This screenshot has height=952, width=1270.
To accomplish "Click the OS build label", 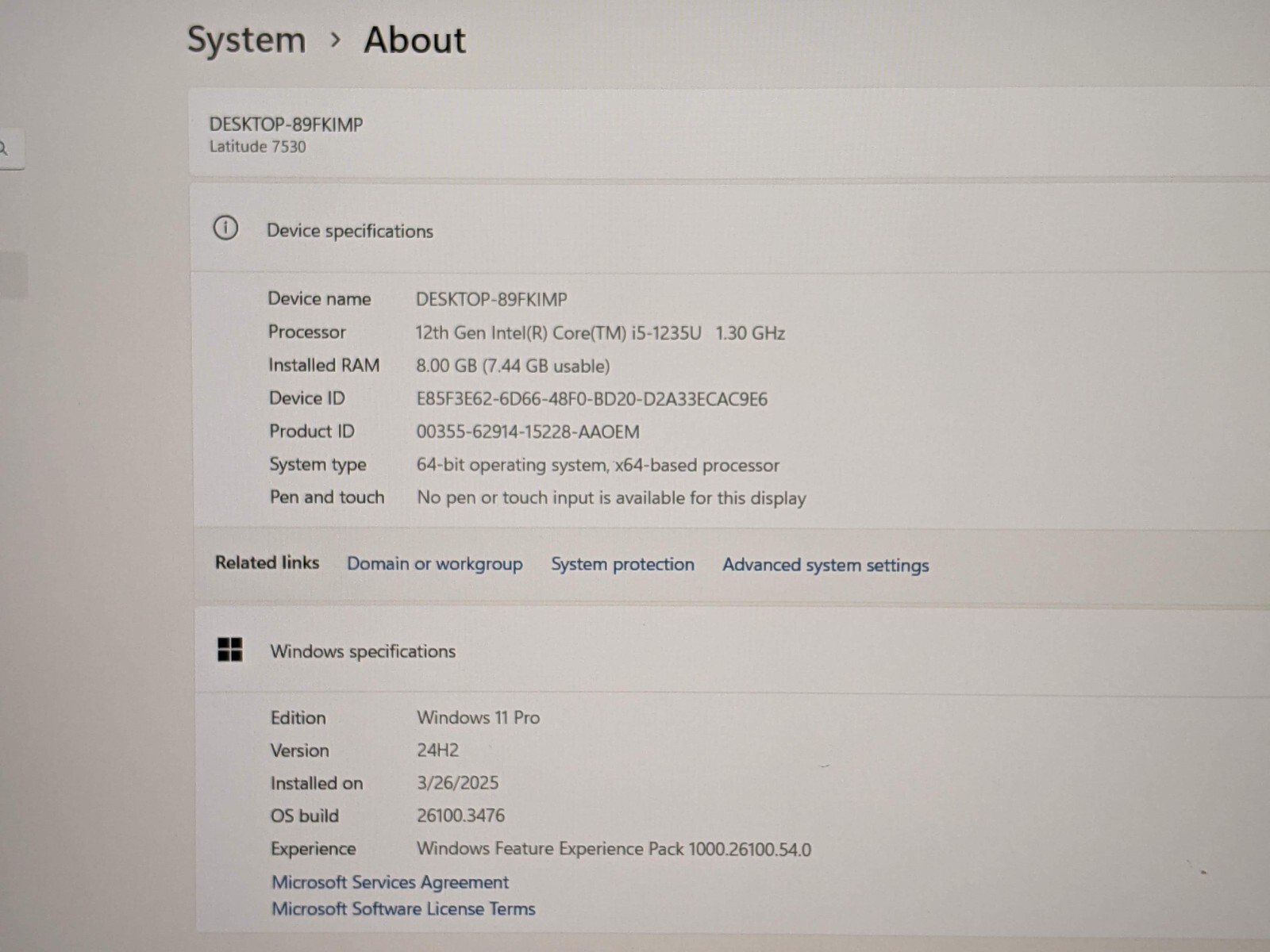I will pos(304,816).
